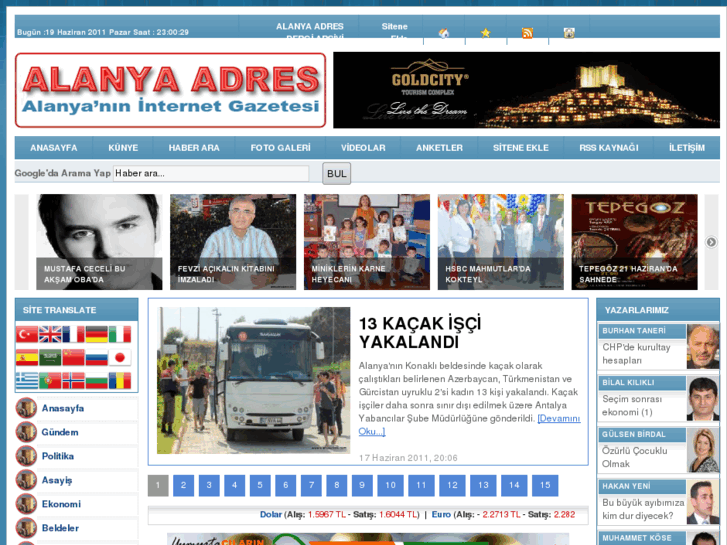
Task: Open Bilal Kılıklı column Seçim sonrası ekonomi
Action: 632,405
